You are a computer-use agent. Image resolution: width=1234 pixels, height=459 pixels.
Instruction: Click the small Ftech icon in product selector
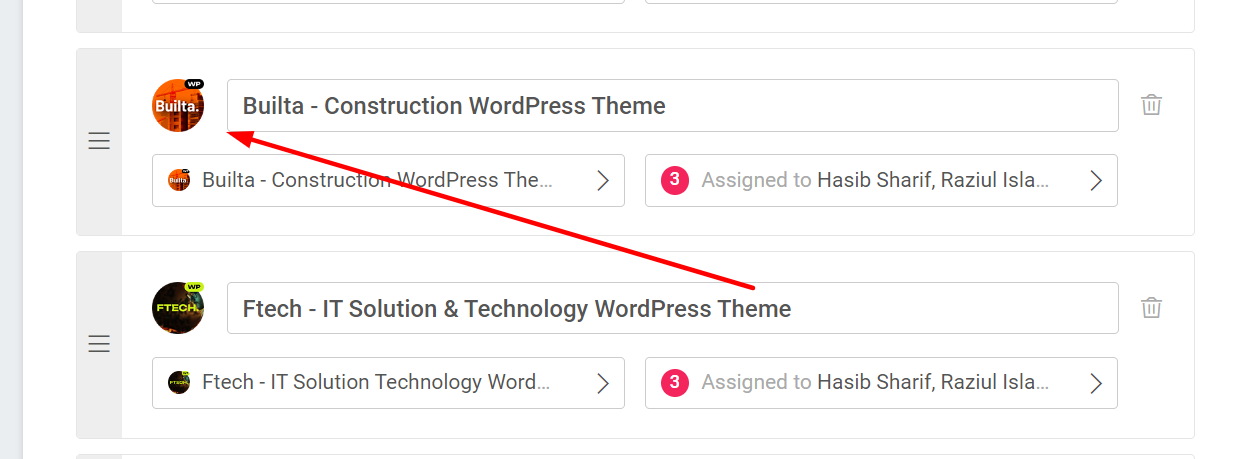(179, 383)
